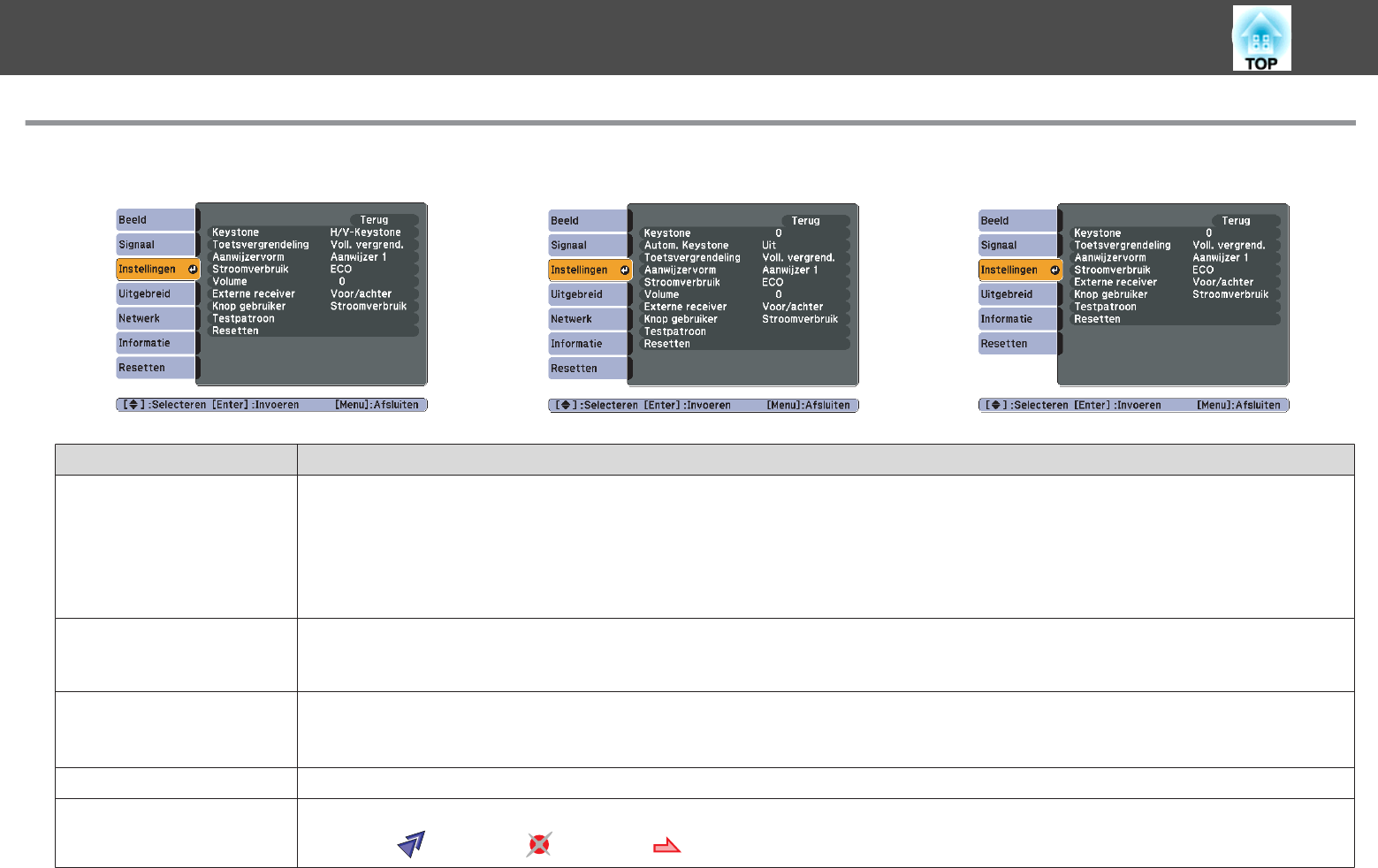Click Toetsvergrendeling row in left menu

point(313,245)
